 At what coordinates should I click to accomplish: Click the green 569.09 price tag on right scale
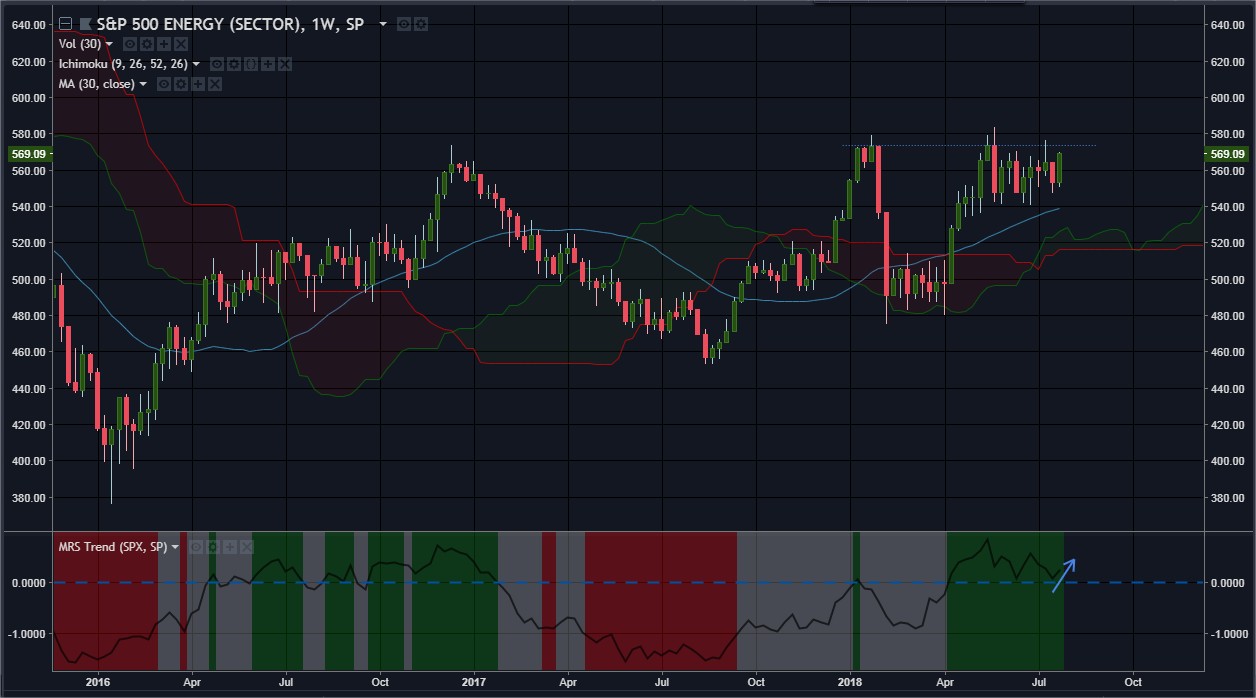[x=1227, y=154]
